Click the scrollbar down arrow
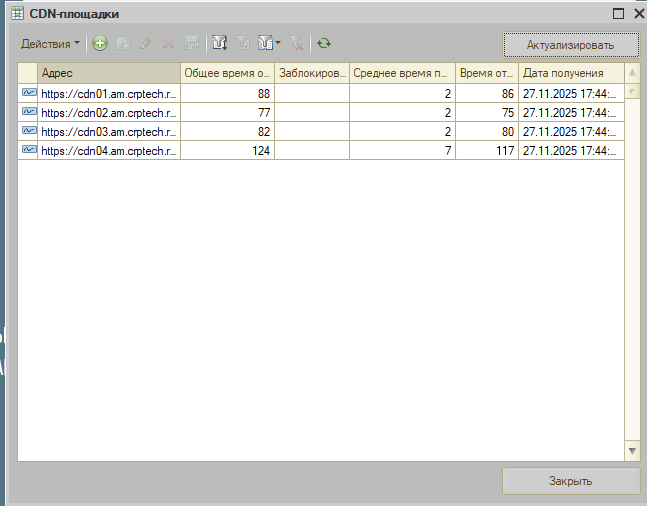This screenshot has width=647, height=506. (x=632, y=452)
